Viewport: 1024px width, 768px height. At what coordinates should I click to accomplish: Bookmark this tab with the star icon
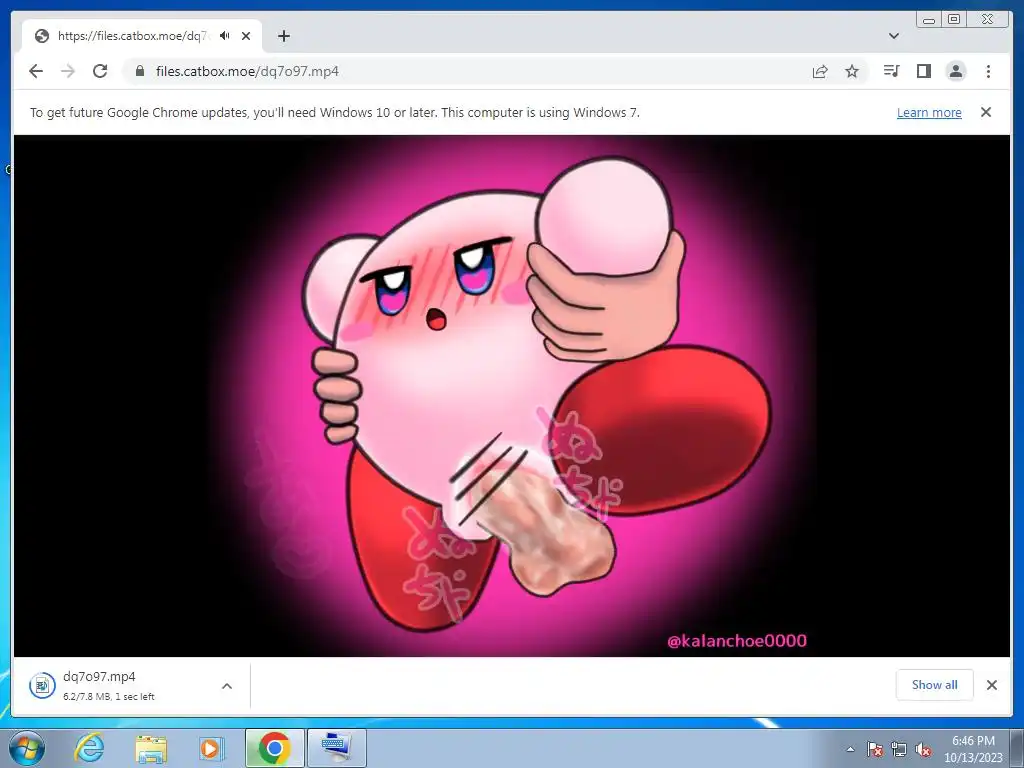(852, 71)
